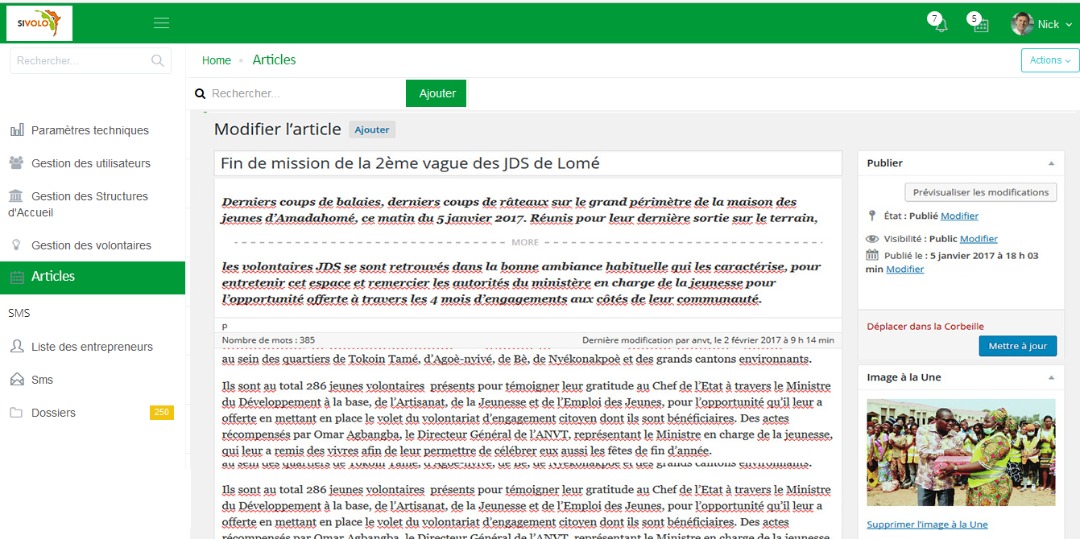This screenshot has width=1080, height=539.
Task: Click the Visibilité eye icon
Action: click(x=873, y=239)
